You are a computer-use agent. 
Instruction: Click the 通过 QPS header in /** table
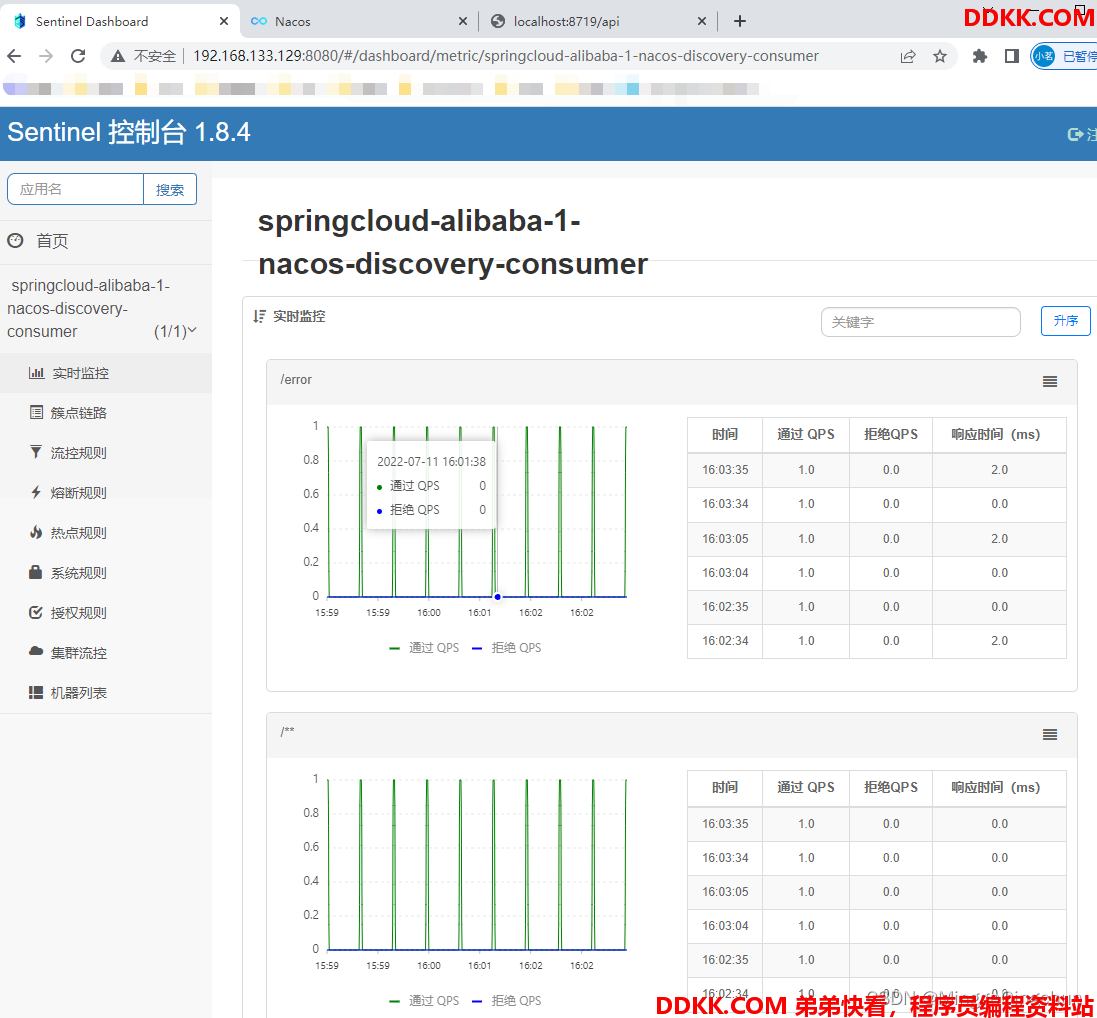point(806,788)
